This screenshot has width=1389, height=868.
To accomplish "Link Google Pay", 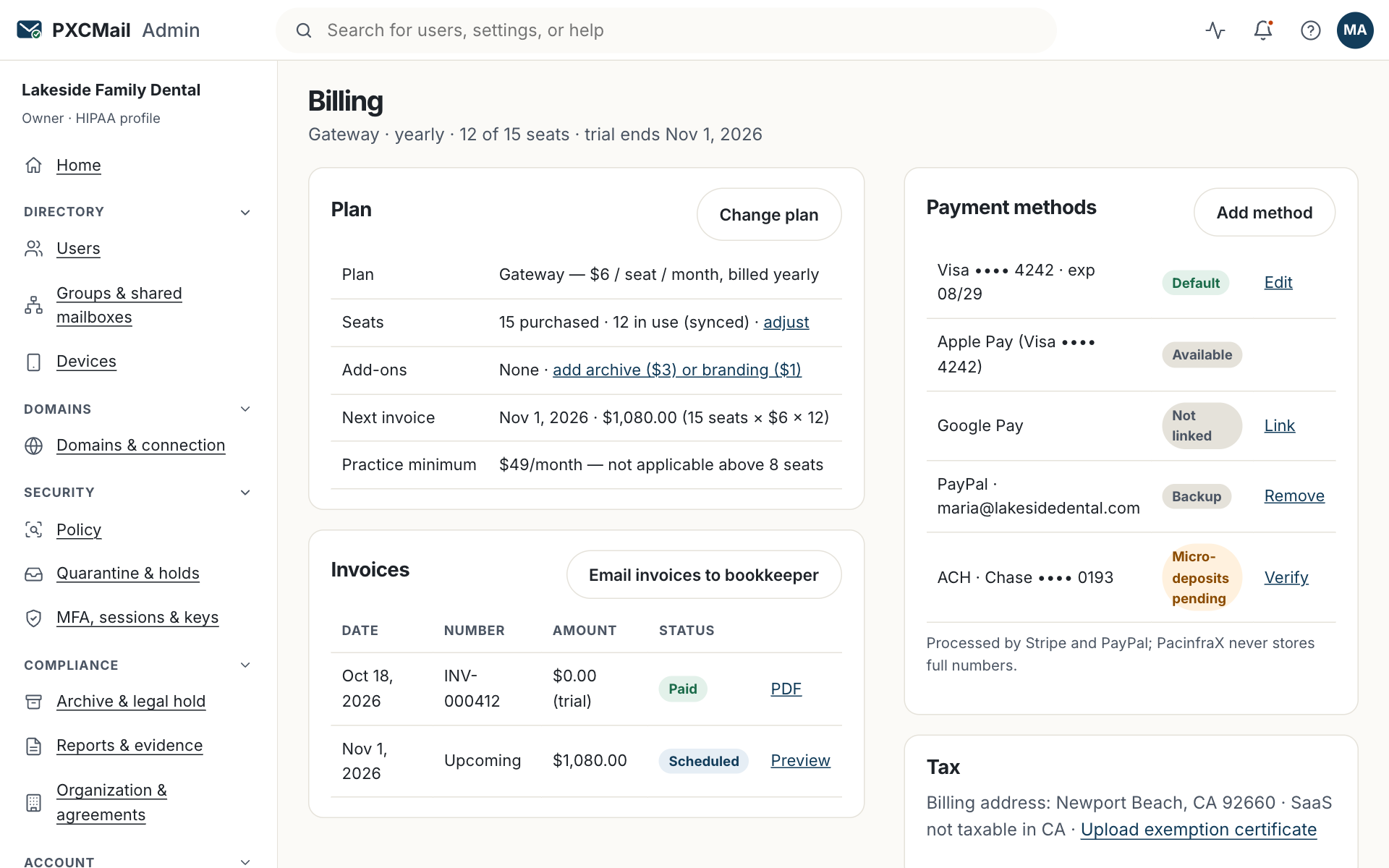I will 1279,426.
